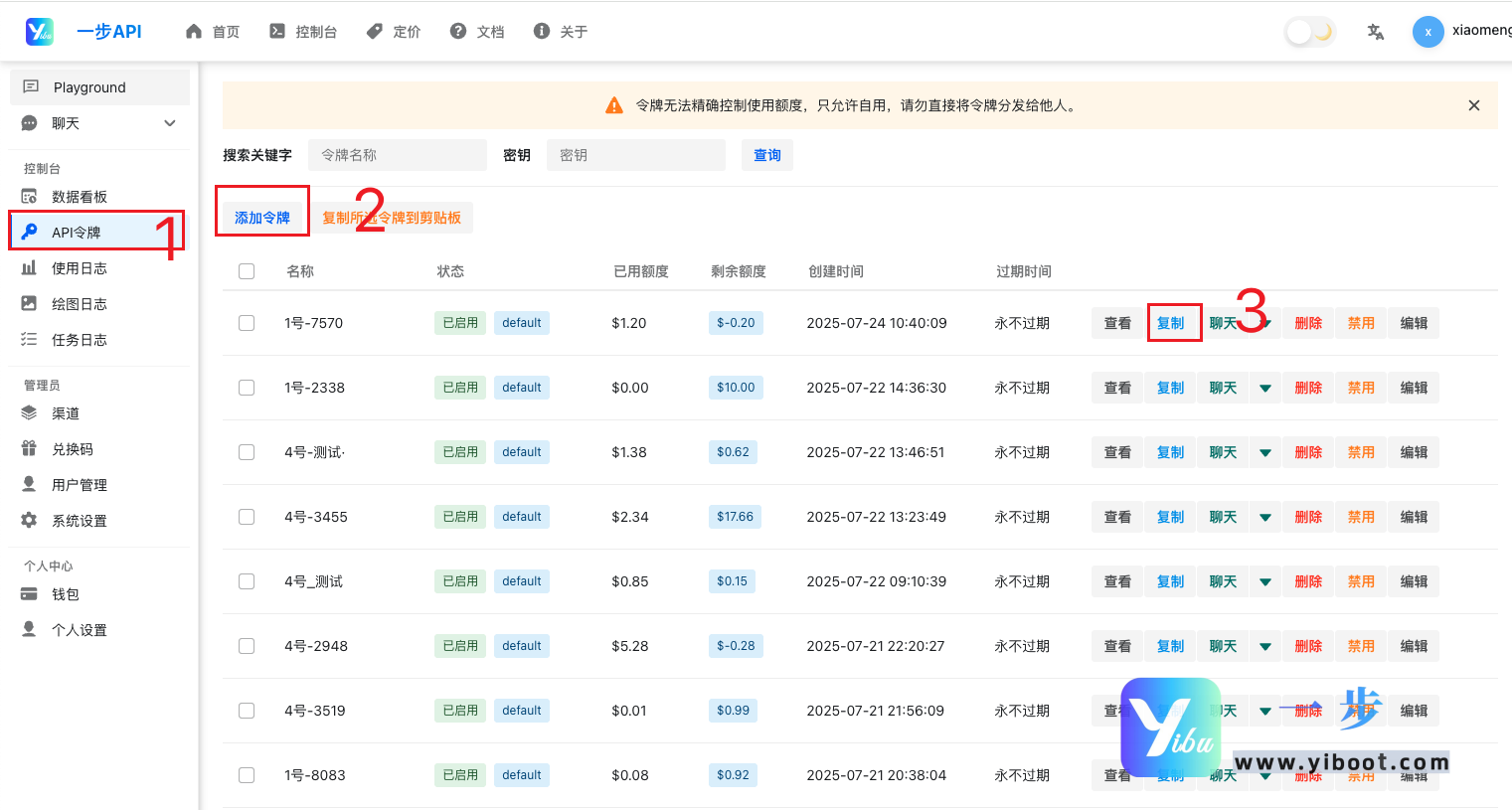Screen dimensions: 1512x810
Task: Disable token 4号-2948 via 禁用
Action: click(1360, 645)
